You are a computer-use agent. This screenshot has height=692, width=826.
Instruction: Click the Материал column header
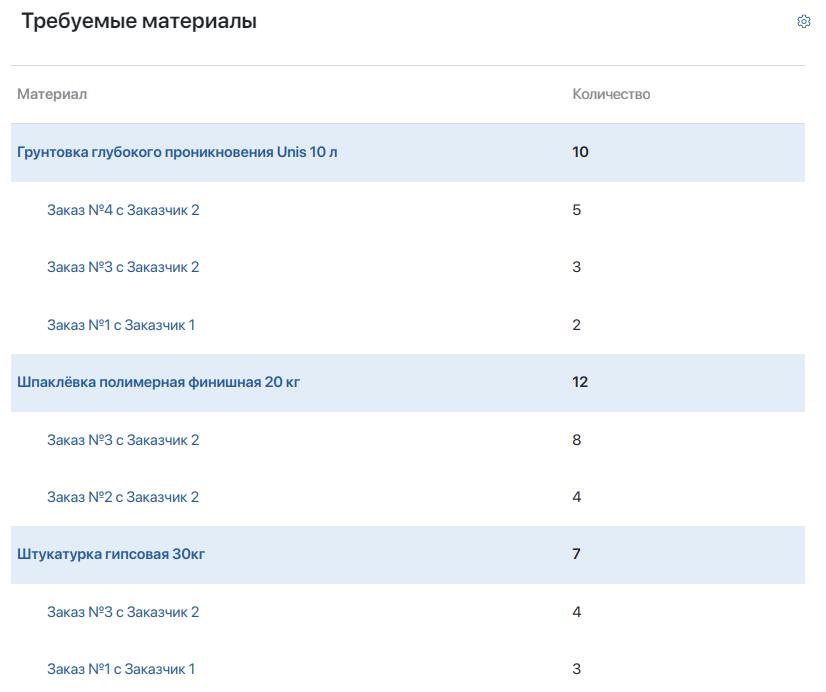click(52, 94)
